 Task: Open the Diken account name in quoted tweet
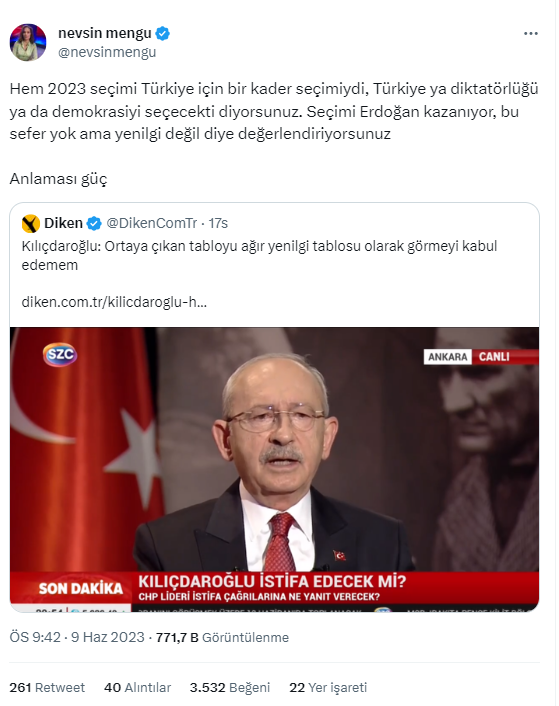(x=63, y=223)
